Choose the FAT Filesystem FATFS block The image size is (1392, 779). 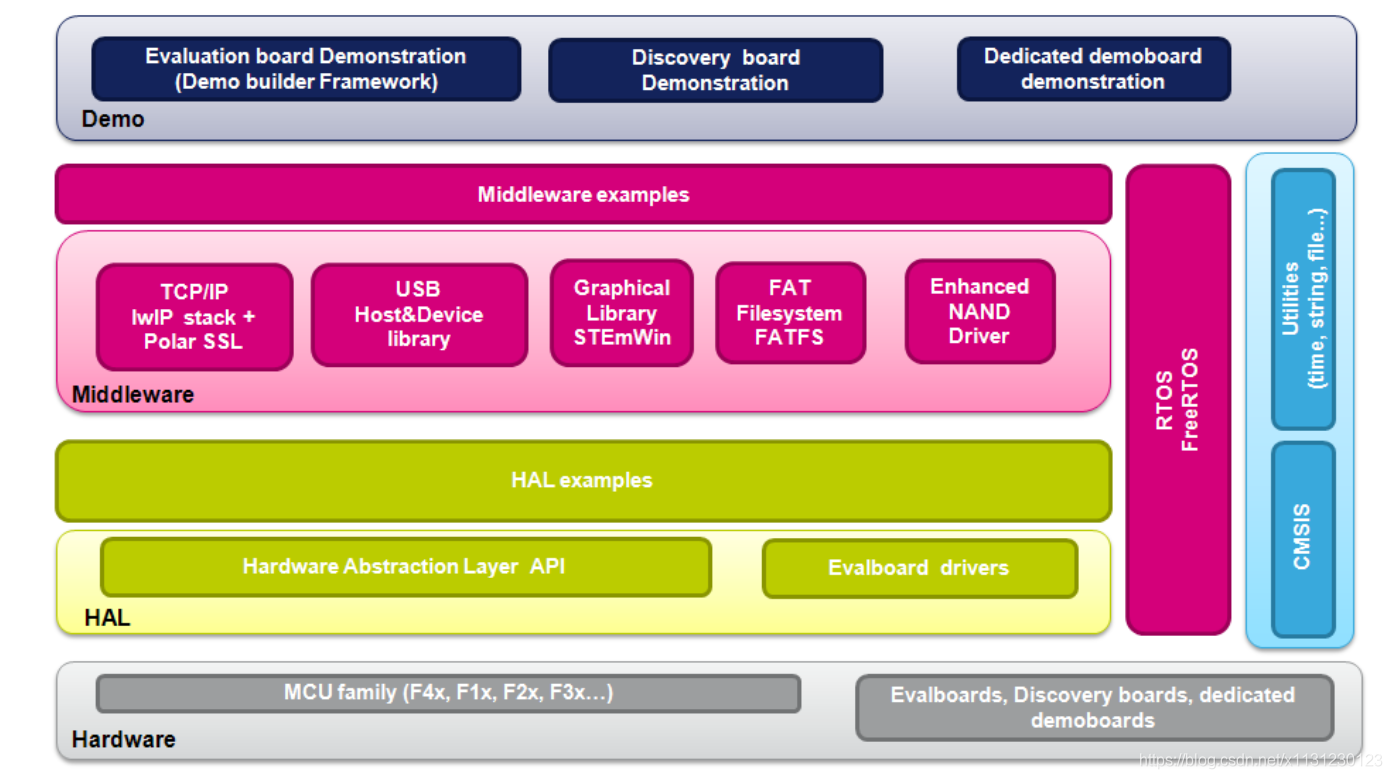(x=790, y=313)
